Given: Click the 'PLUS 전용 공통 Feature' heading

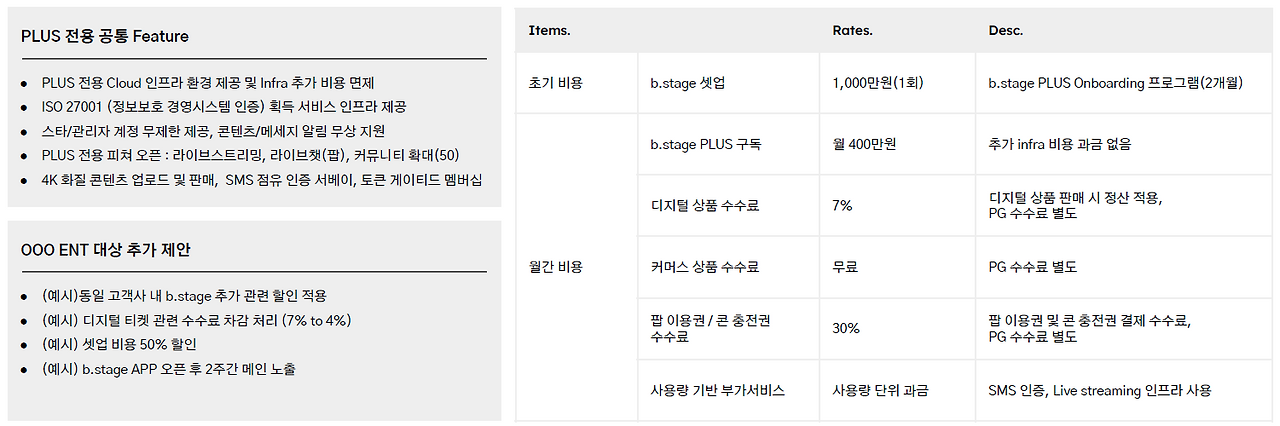Looking at the screenshot, I should [x=105, y=37].
